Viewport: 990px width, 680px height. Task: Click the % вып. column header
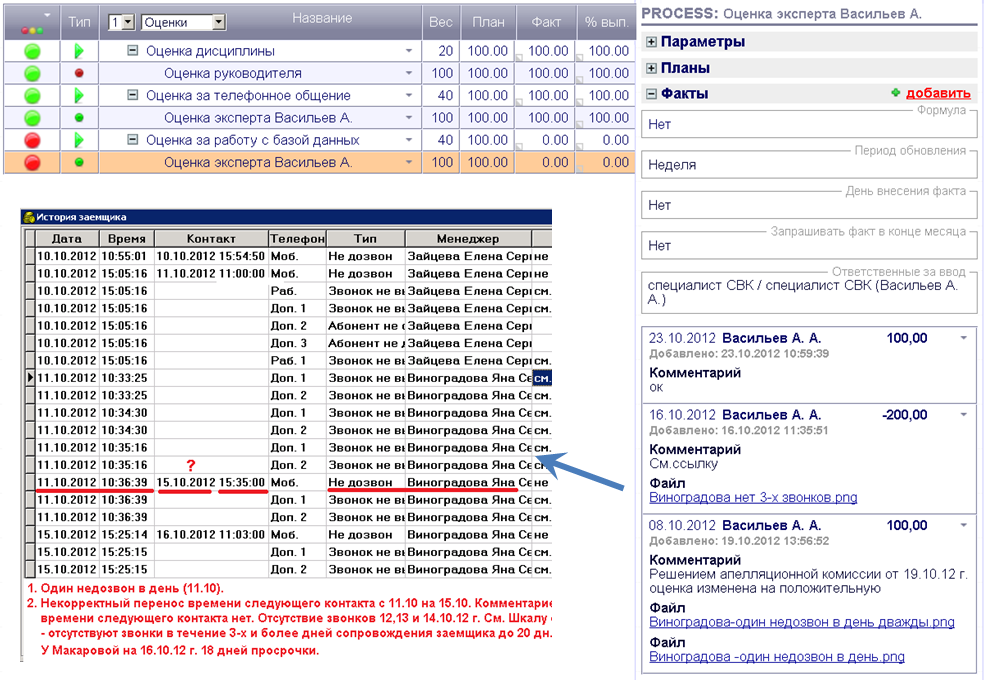point(607,22)
